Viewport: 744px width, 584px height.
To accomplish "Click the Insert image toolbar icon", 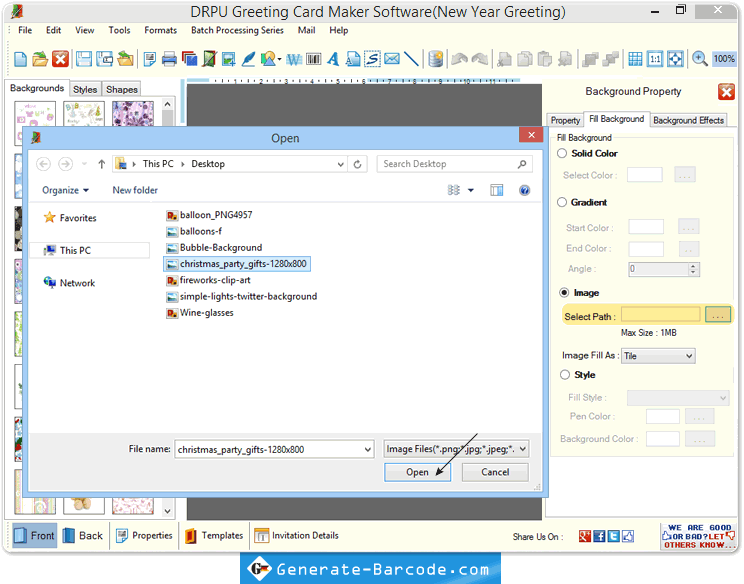I will (x=229, y=59).
